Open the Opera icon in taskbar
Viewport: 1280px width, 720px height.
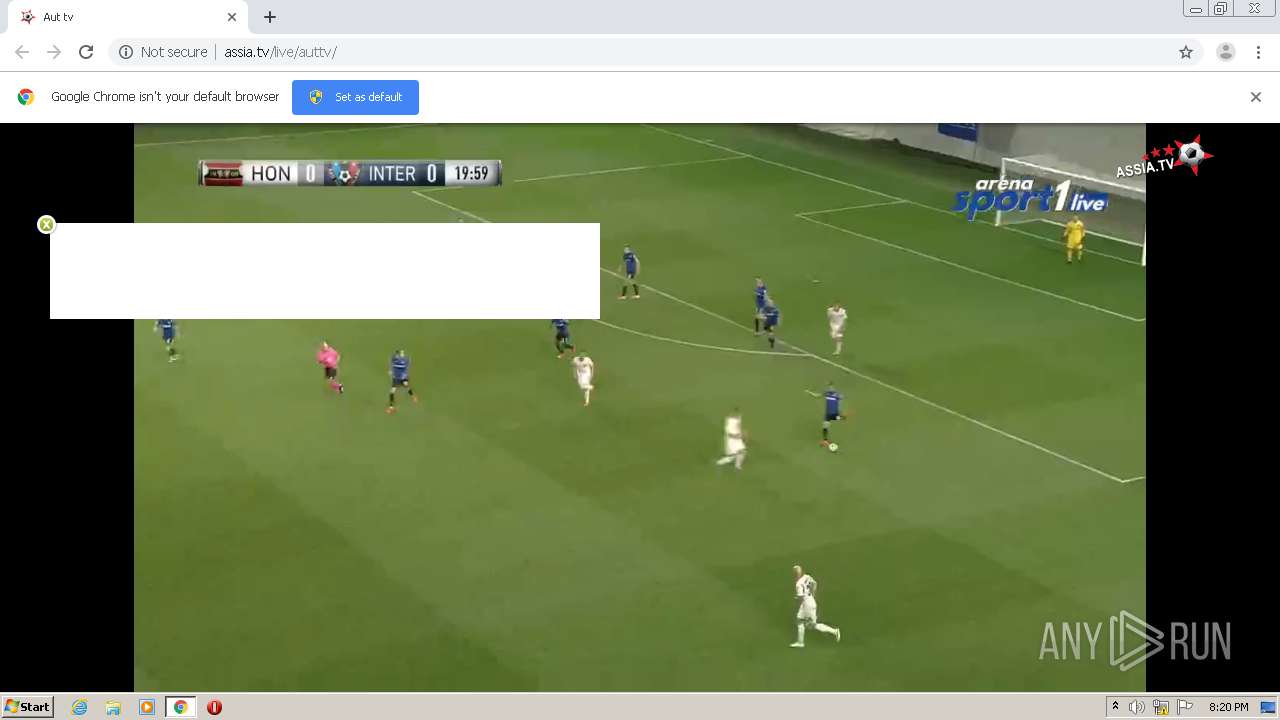pos(214,707)
